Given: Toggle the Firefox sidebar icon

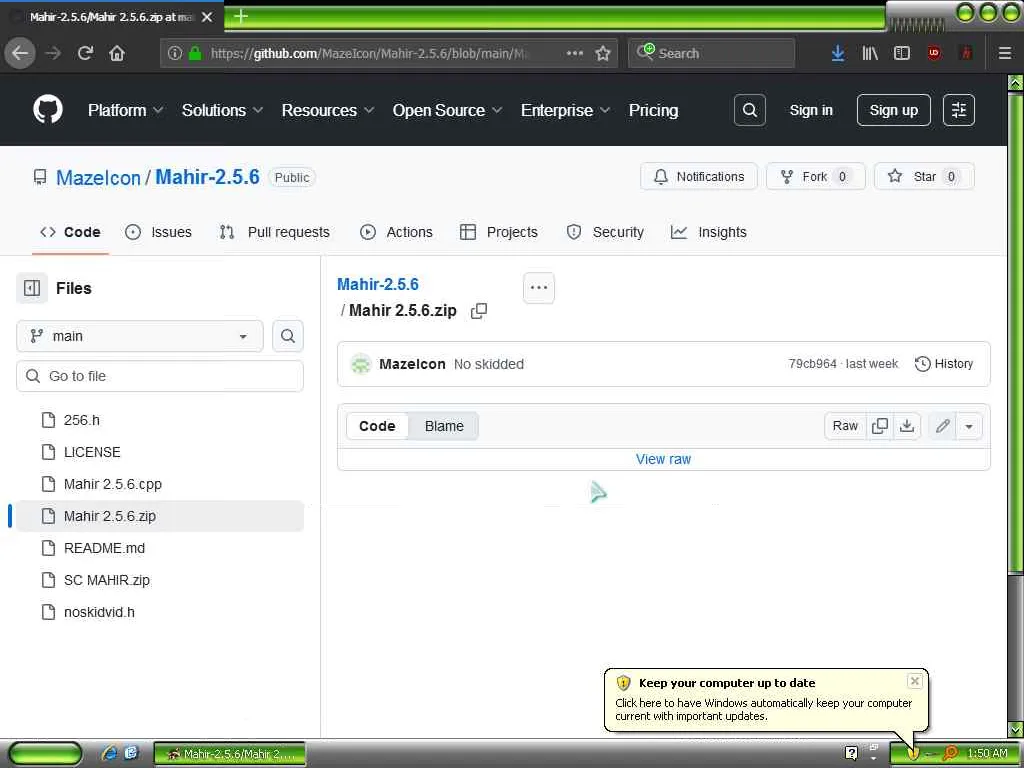Looking at the screenshot, I should click(902, 53).
